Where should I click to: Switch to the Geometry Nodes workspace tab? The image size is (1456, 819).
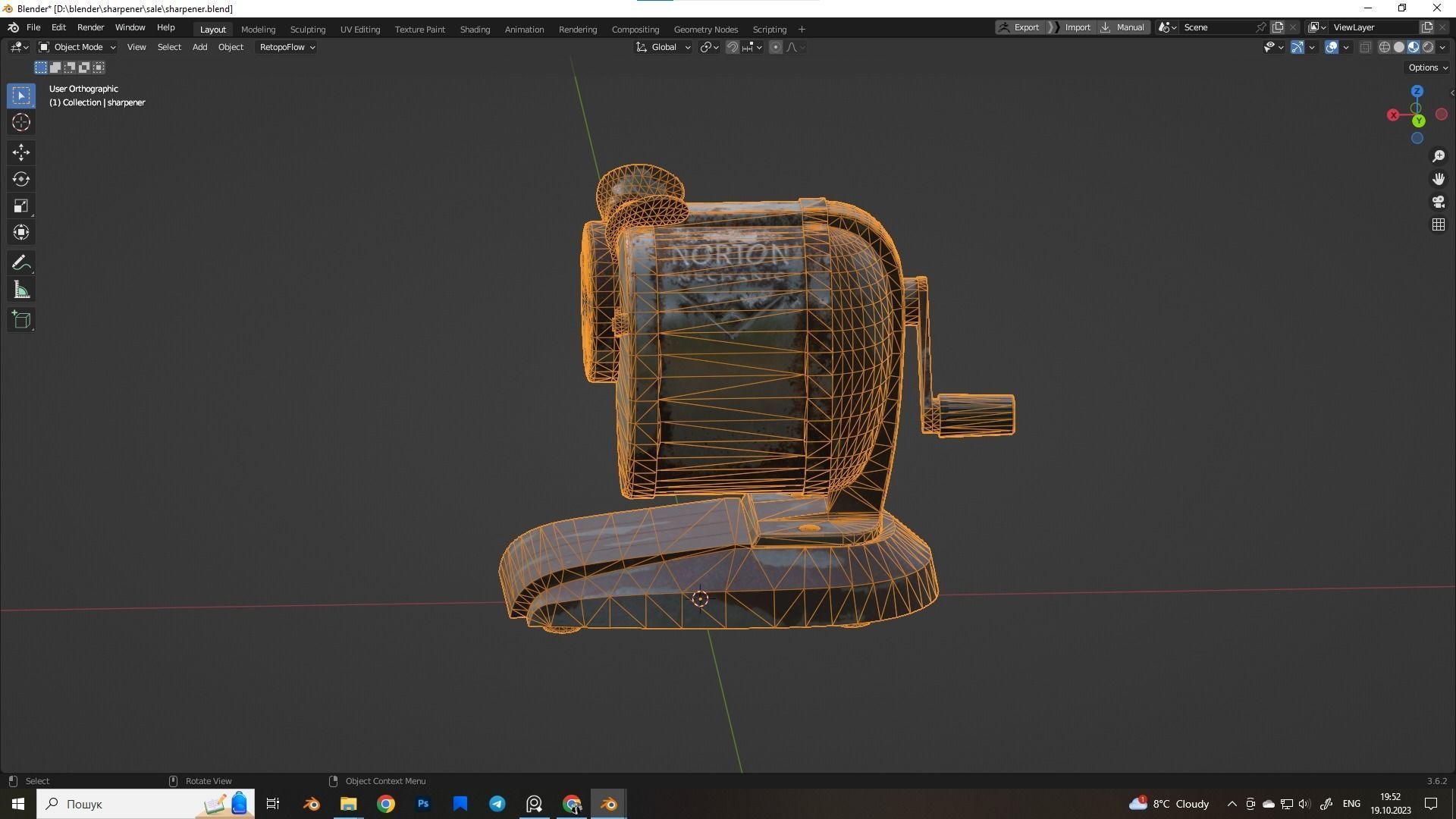705,29
